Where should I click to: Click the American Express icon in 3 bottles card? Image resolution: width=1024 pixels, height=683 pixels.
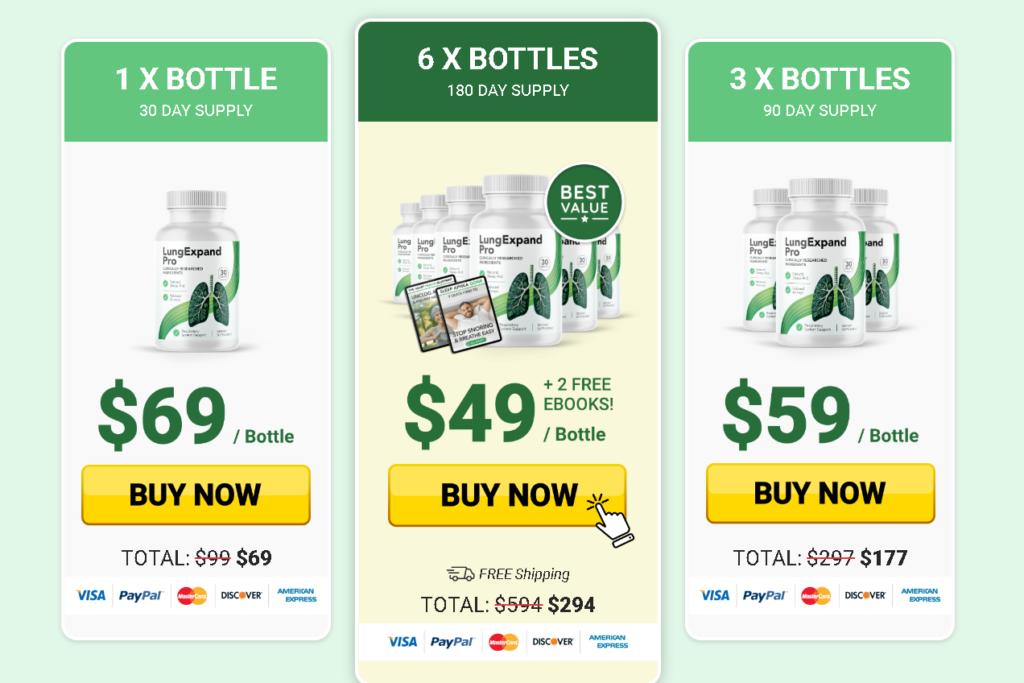tap(920, 595)
